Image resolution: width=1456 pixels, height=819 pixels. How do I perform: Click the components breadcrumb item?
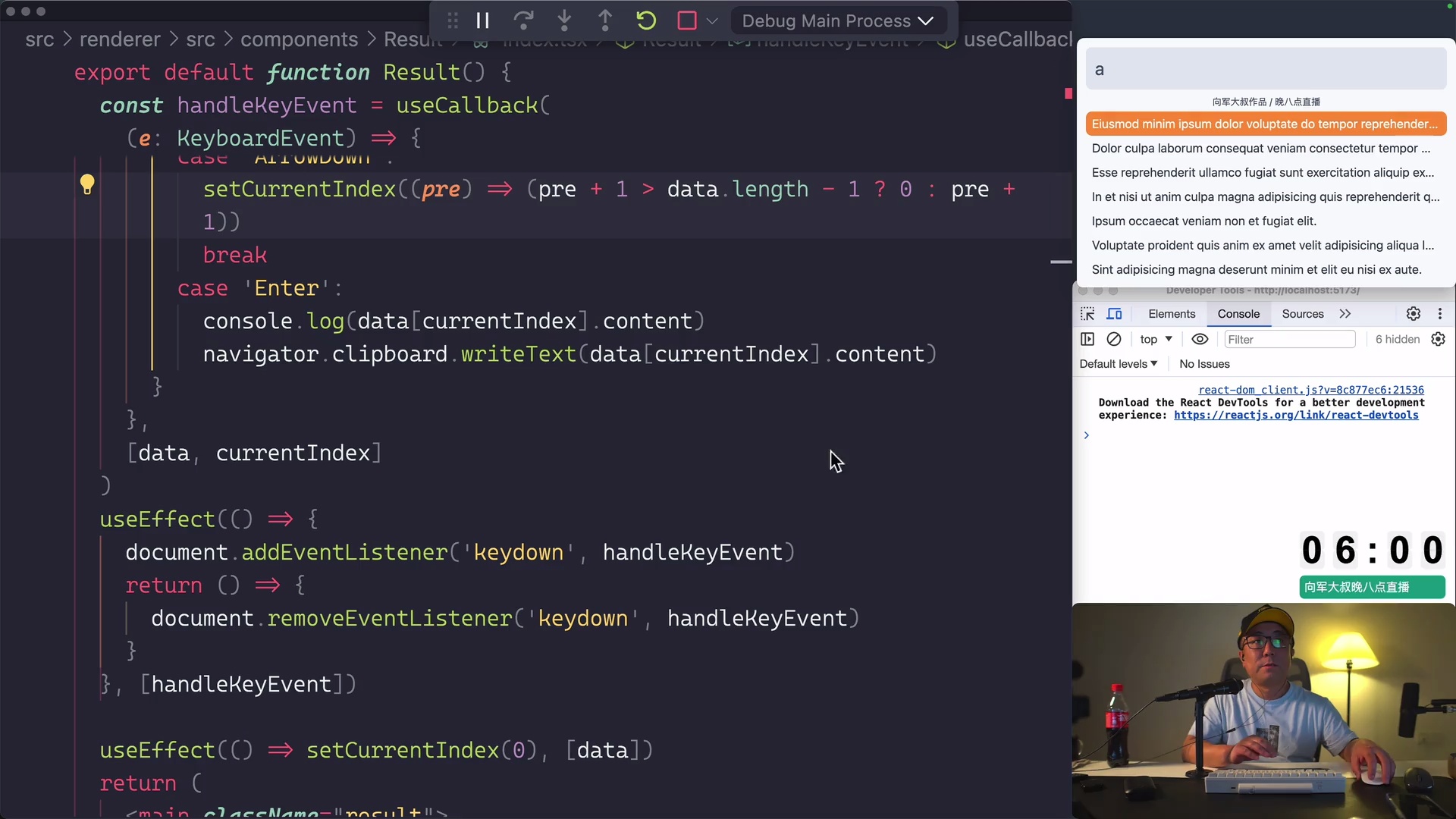coord(299,39)
